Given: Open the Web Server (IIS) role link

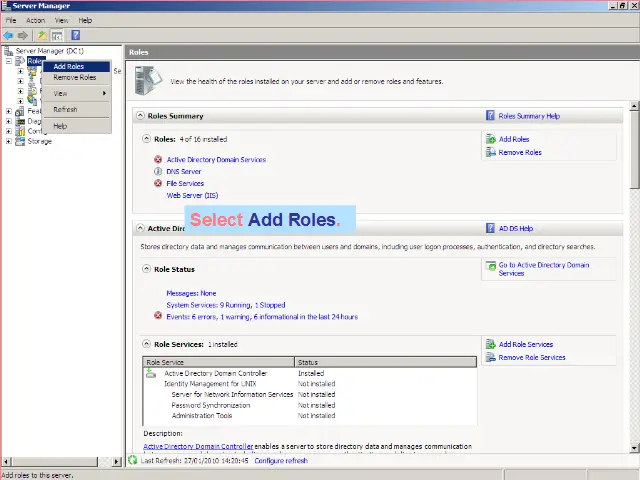Looking at the screenshot, I should coord(192,196).
